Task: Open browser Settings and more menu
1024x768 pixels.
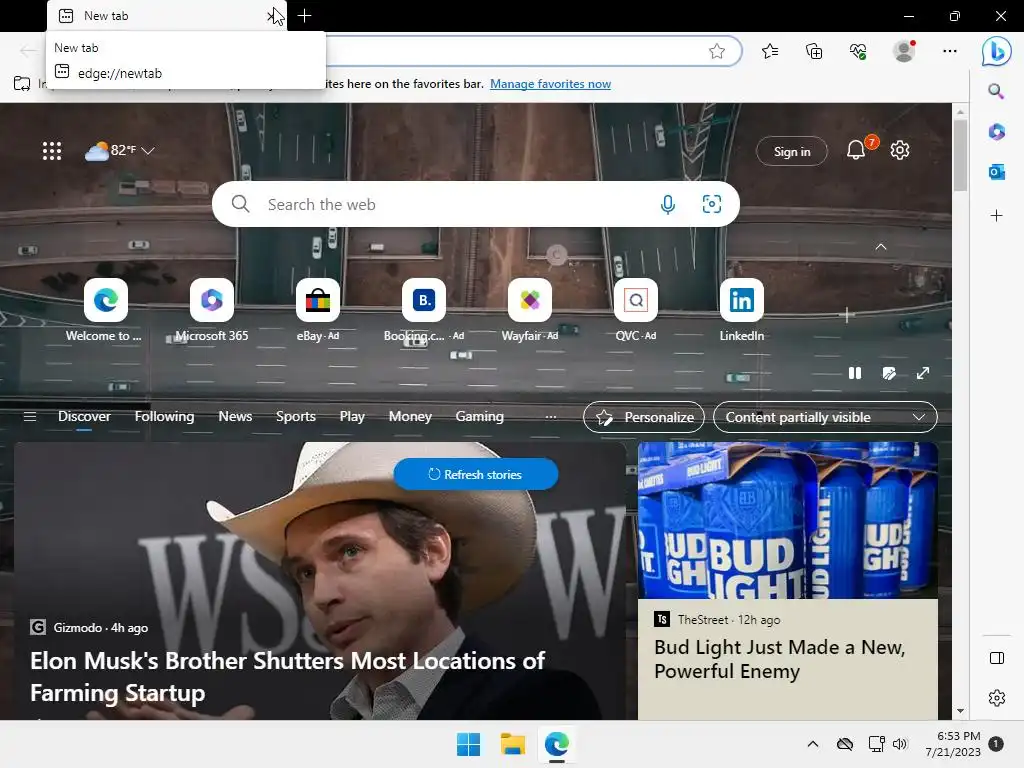Action: [950, 51]
